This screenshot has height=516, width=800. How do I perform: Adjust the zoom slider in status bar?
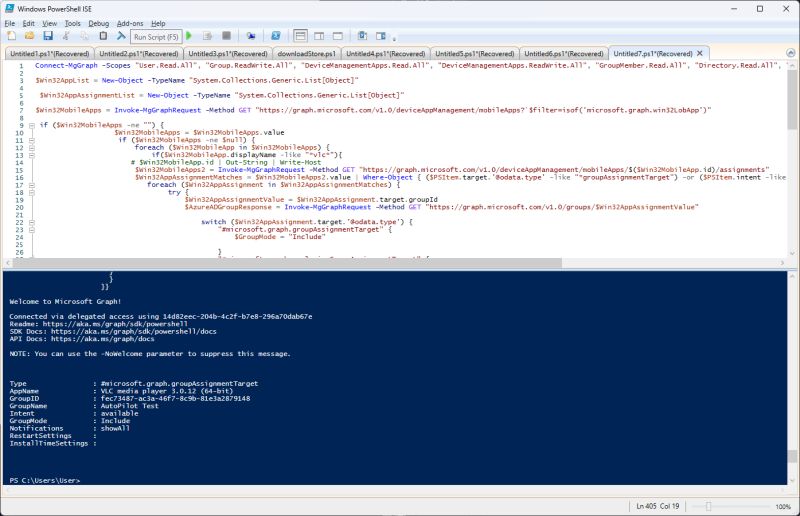708,506
